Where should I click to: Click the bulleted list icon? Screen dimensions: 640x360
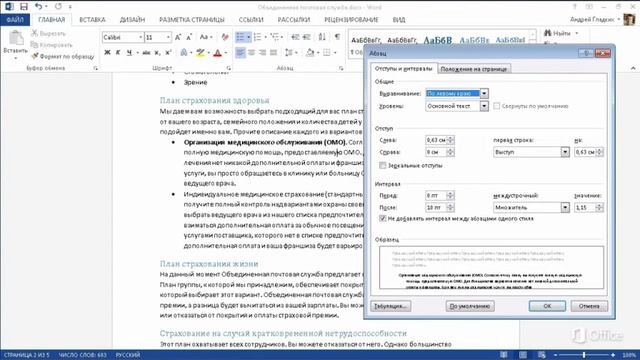[x=240, y=37]
